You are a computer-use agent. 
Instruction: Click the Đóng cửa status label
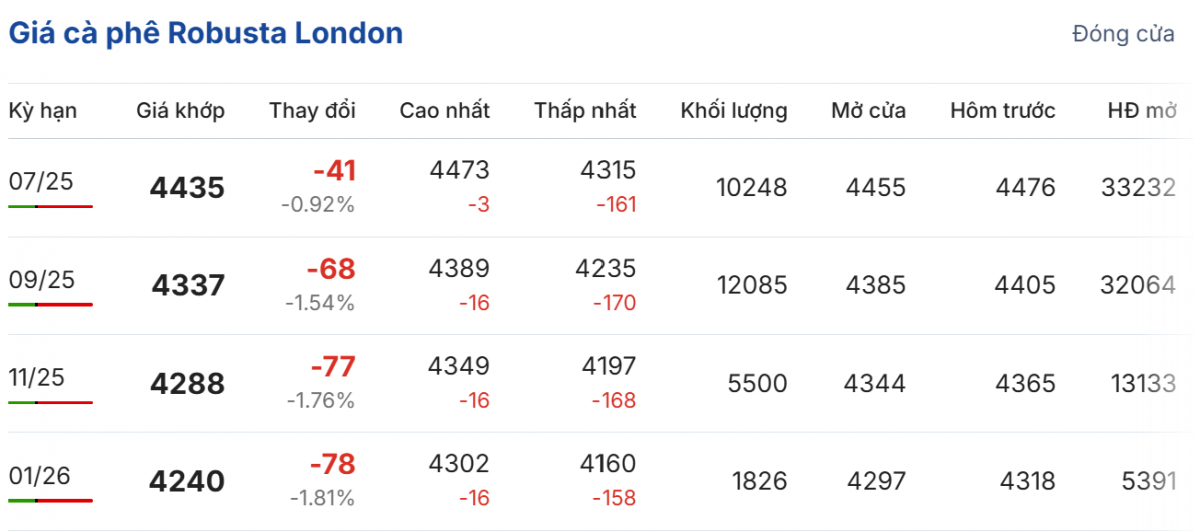tap(1123, 34)
